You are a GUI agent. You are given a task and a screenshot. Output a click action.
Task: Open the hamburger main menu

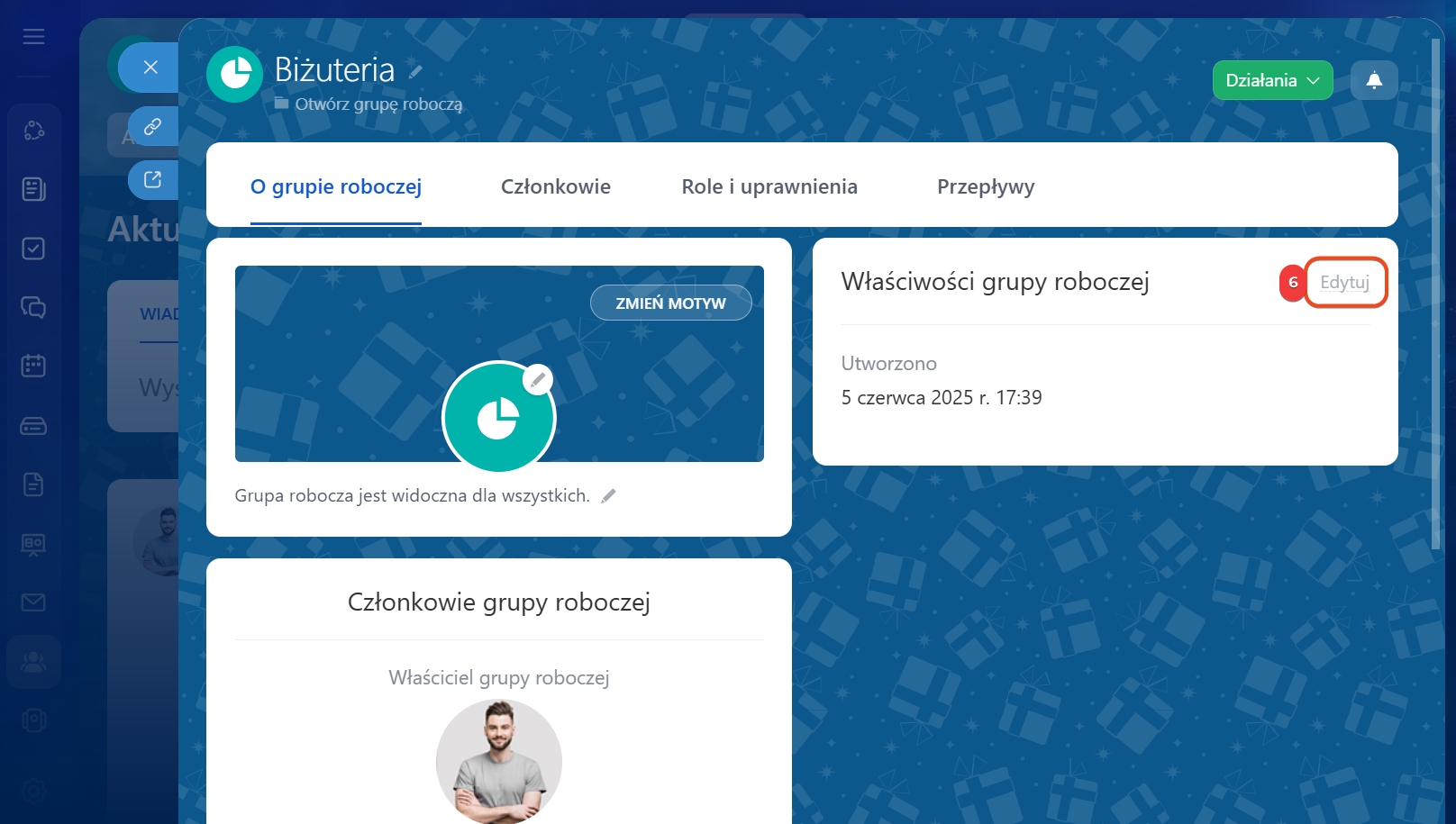coord(33,37)
